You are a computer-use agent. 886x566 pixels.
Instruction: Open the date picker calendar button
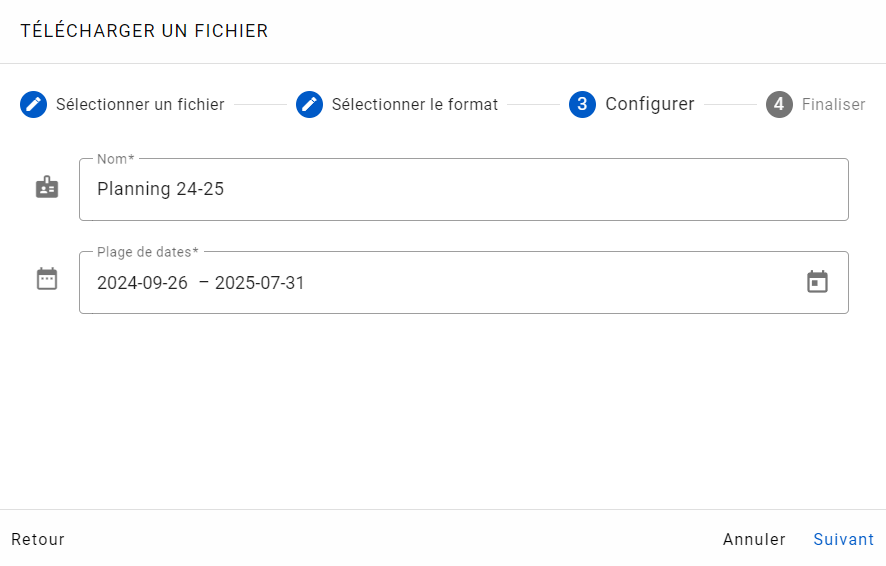point(817,282)
